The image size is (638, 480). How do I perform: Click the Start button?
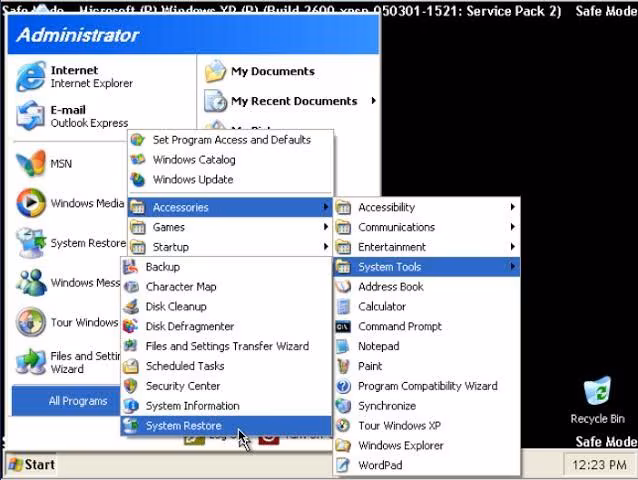[x=31, y=464]
